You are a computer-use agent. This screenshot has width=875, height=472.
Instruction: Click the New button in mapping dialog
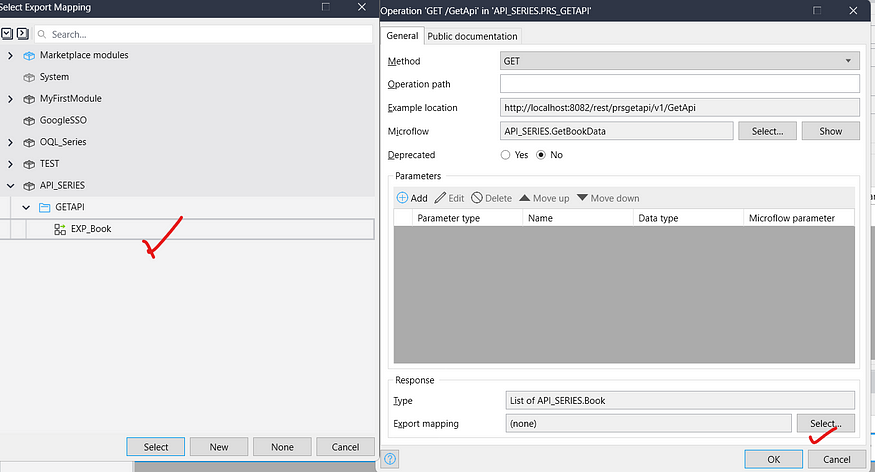tap(219, 447)
